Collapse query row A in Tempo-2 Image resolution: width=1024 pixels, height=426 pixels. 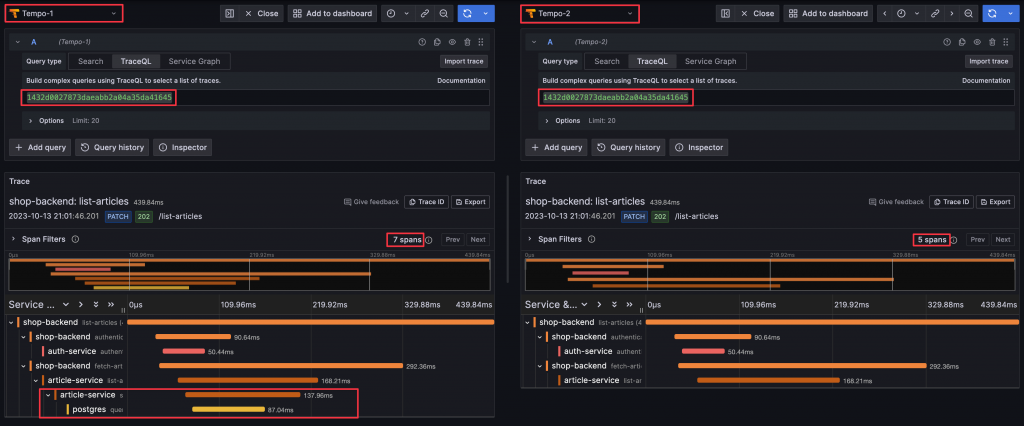coord(534,42)
